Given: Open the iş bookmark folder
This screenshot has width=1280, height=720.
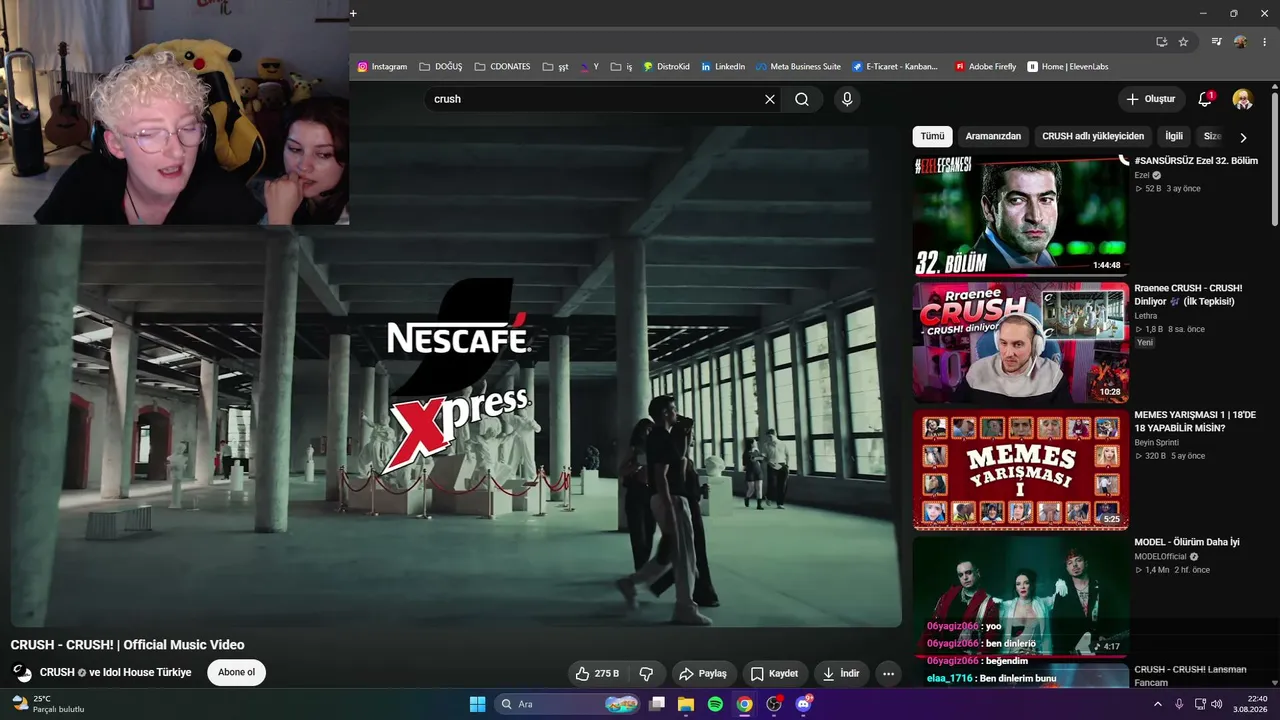Looking at the screenshot, I should 621,67.
